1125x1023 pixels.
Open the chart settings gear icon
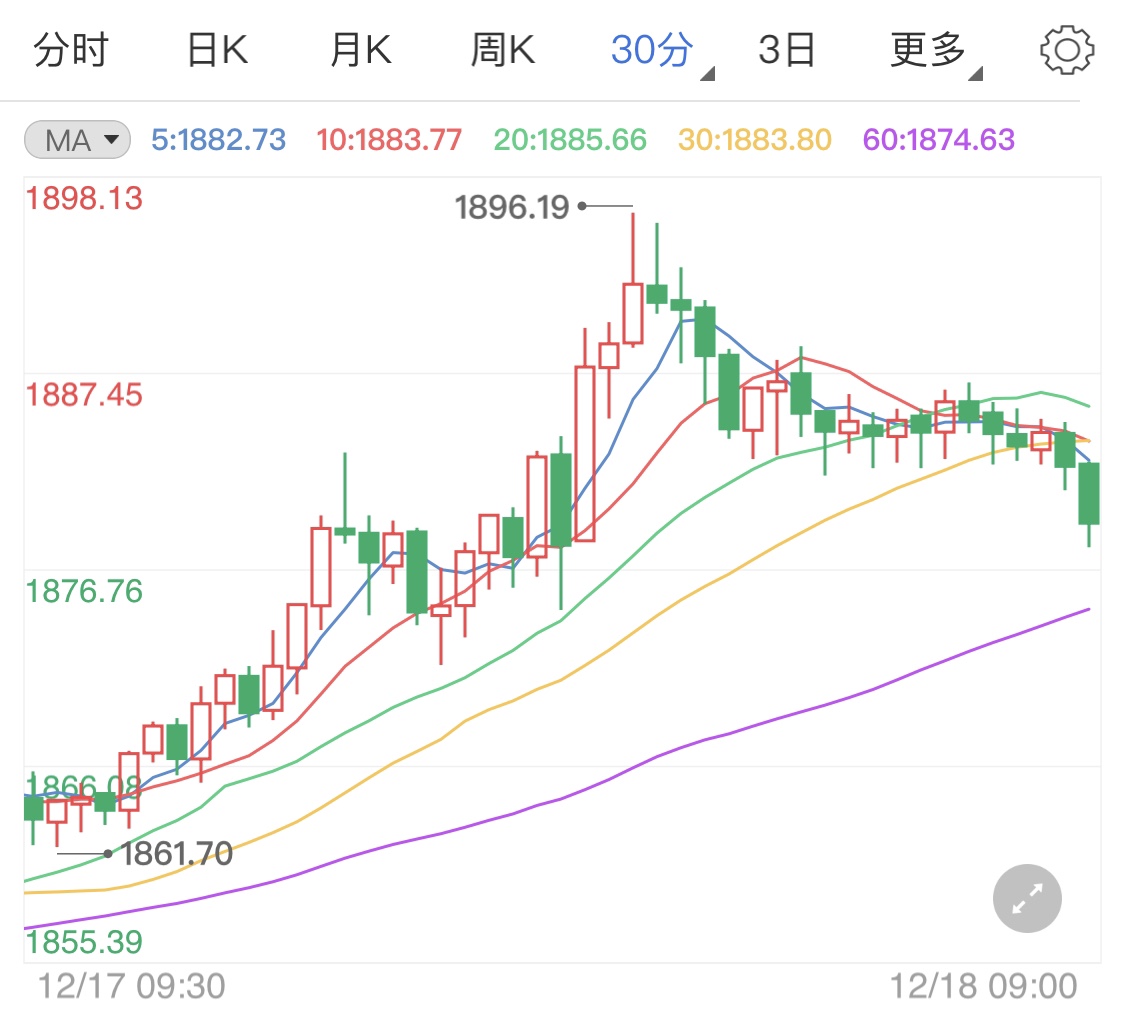tap(1065, 50)
